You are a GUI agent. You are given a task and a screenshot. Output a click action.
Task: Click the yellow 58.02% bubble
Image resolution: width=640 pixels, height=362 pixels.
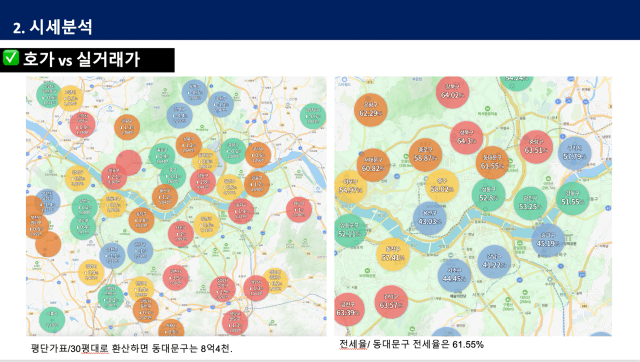(442, 186)
